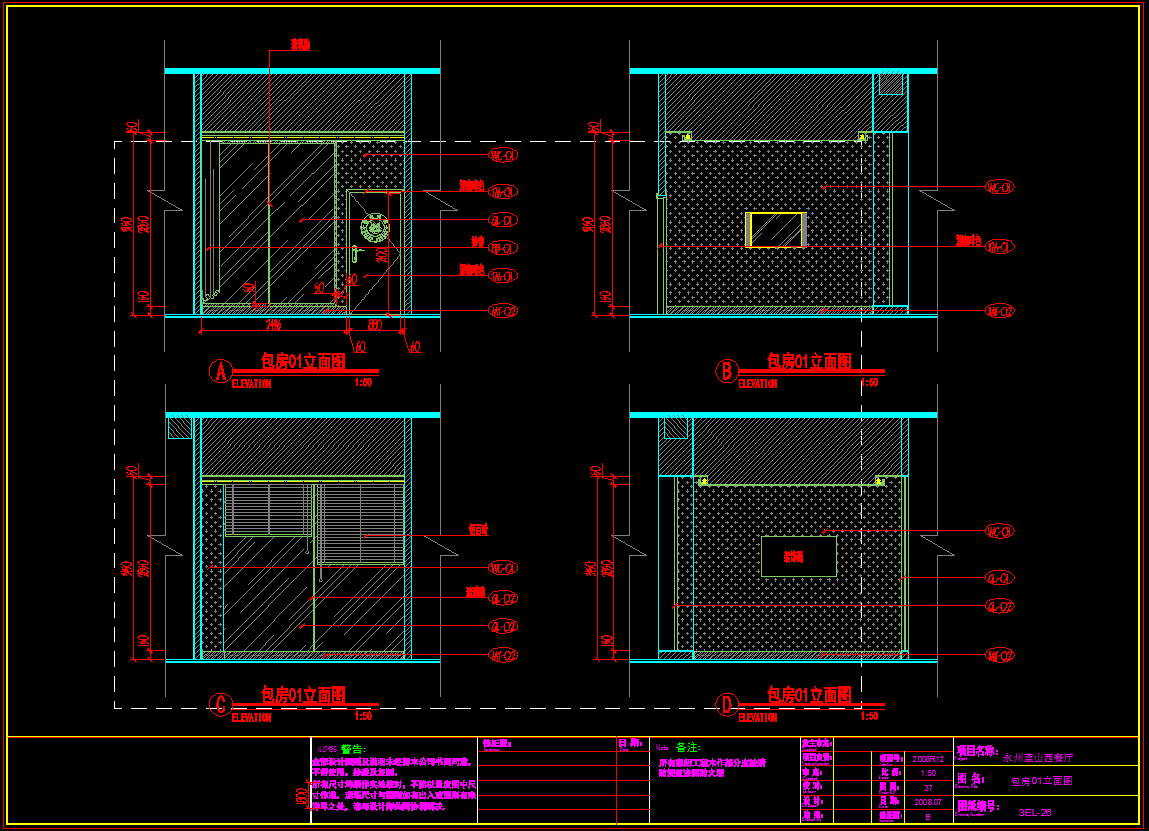Viewport: 1149px width, 831px height.
Task: Click the 警告 warning heading
Action: (352, 749)
